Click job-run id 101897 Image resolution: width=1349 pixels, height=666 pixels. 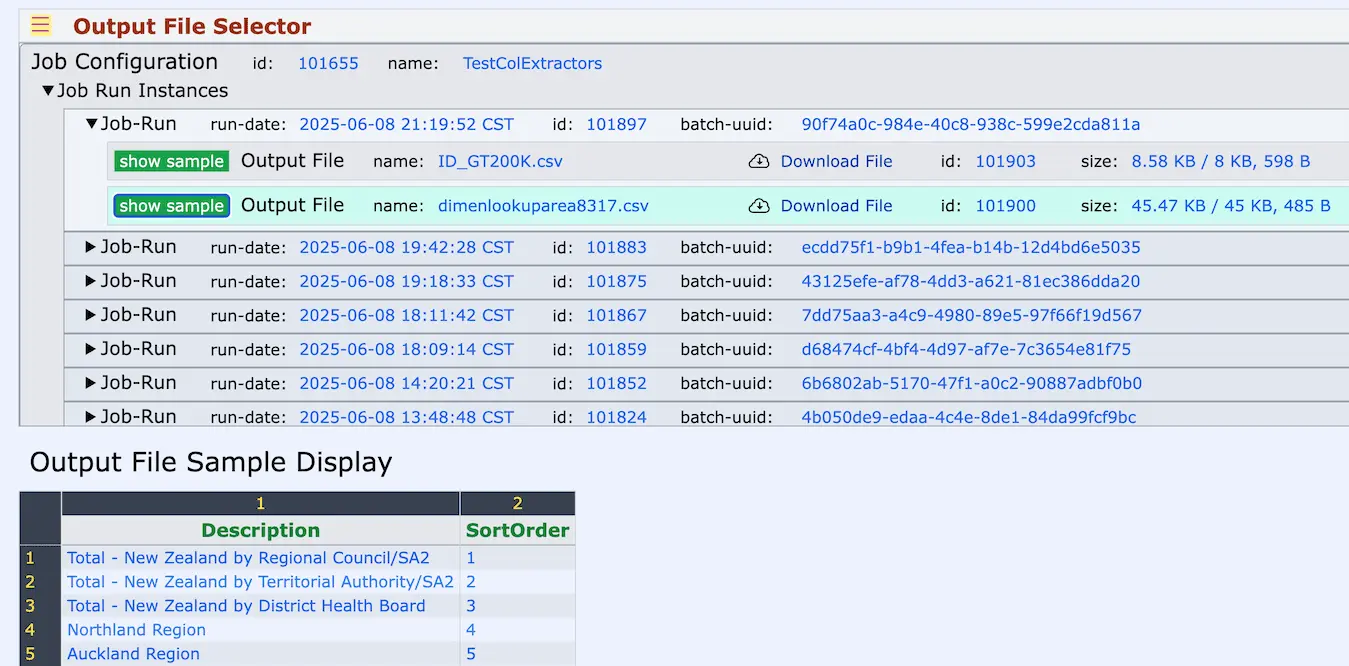click(616, 125)
